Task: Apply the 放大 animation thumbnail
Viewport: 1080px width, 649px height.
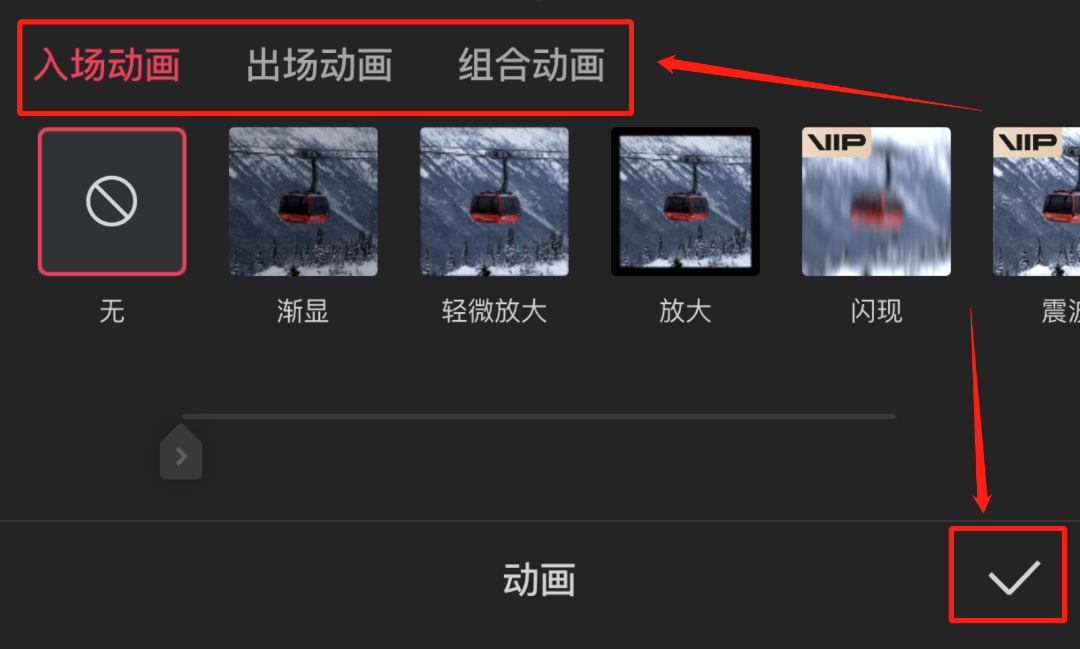Action: (x=685, y=201)
